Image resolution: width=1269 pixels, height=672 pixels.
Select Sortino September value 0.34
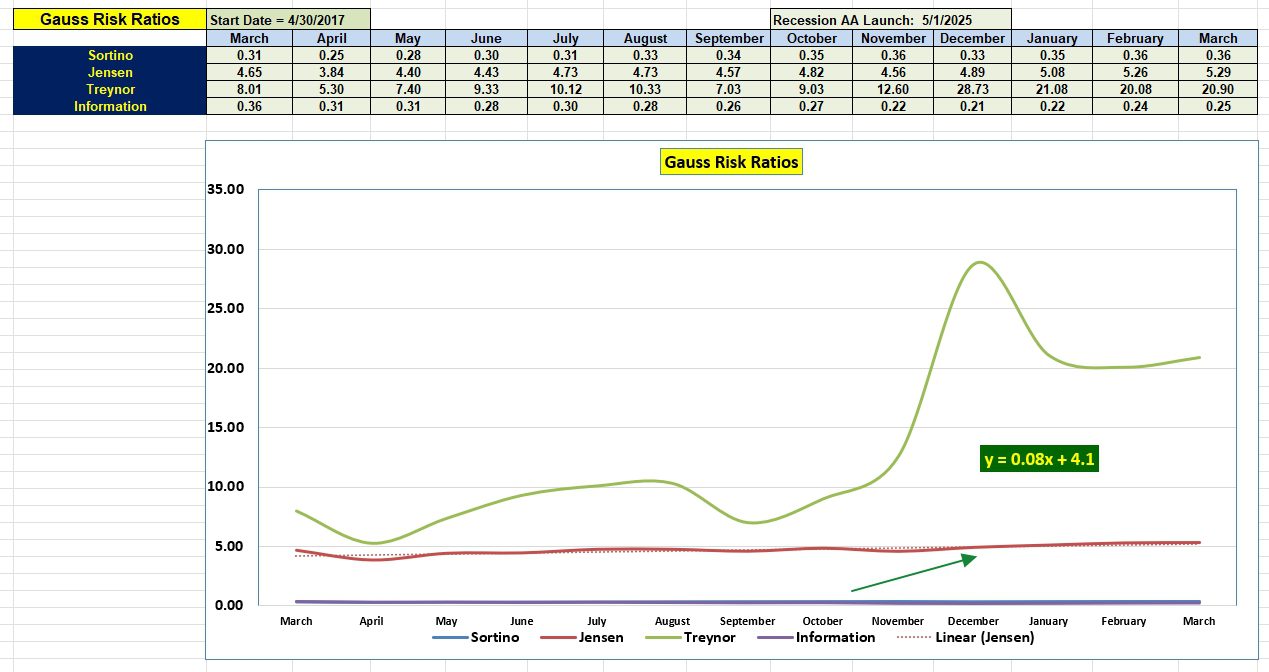tap(728, 55)
